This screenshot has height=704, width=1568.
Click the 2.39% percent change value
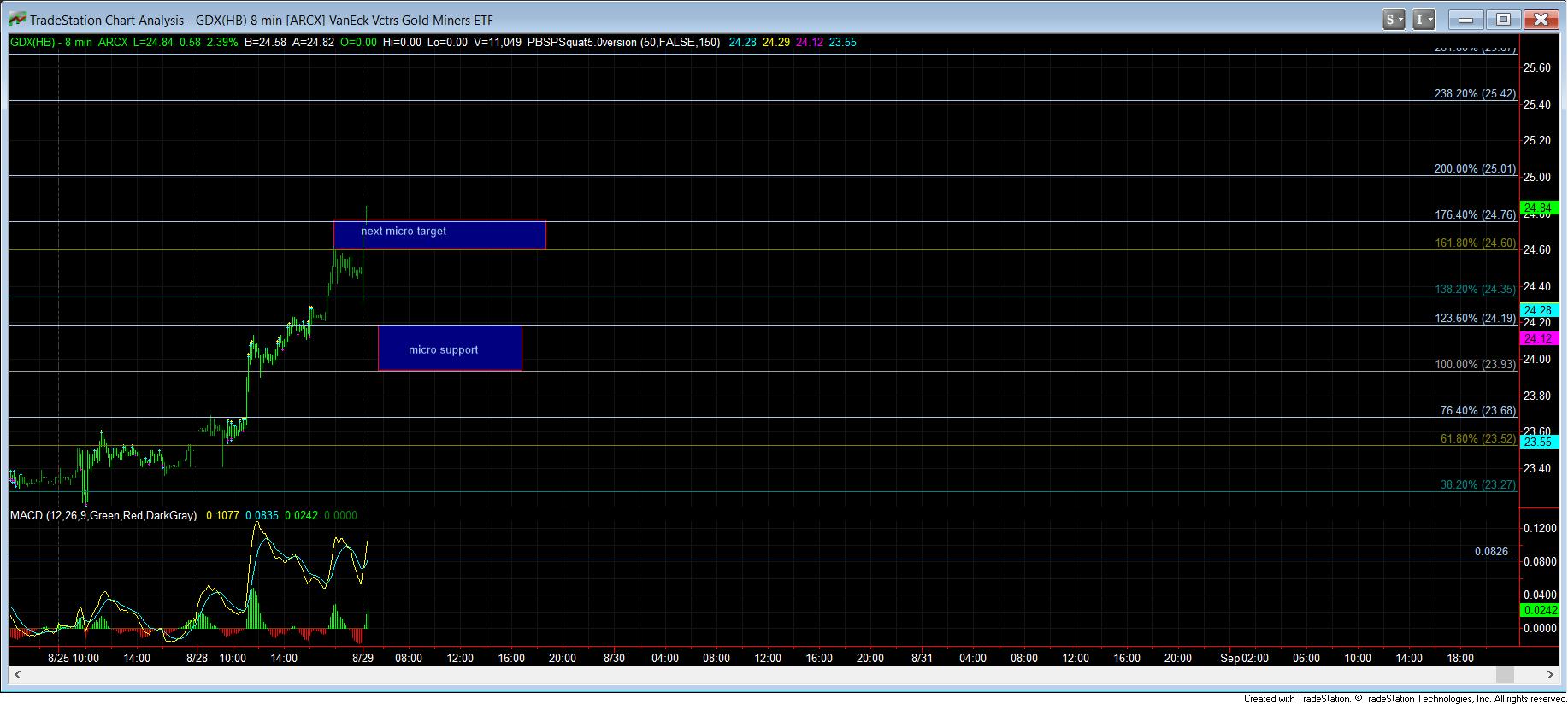coord(222,42)
